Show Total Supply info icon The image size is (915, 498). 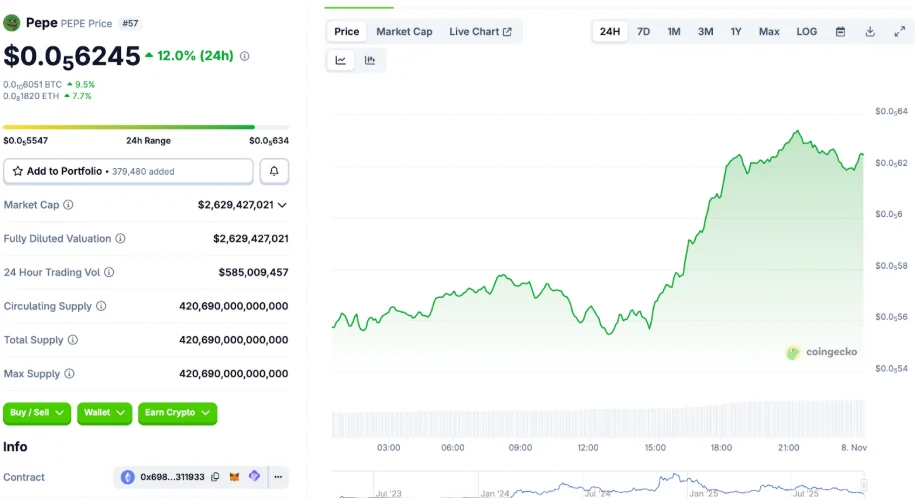coord(72,340)
